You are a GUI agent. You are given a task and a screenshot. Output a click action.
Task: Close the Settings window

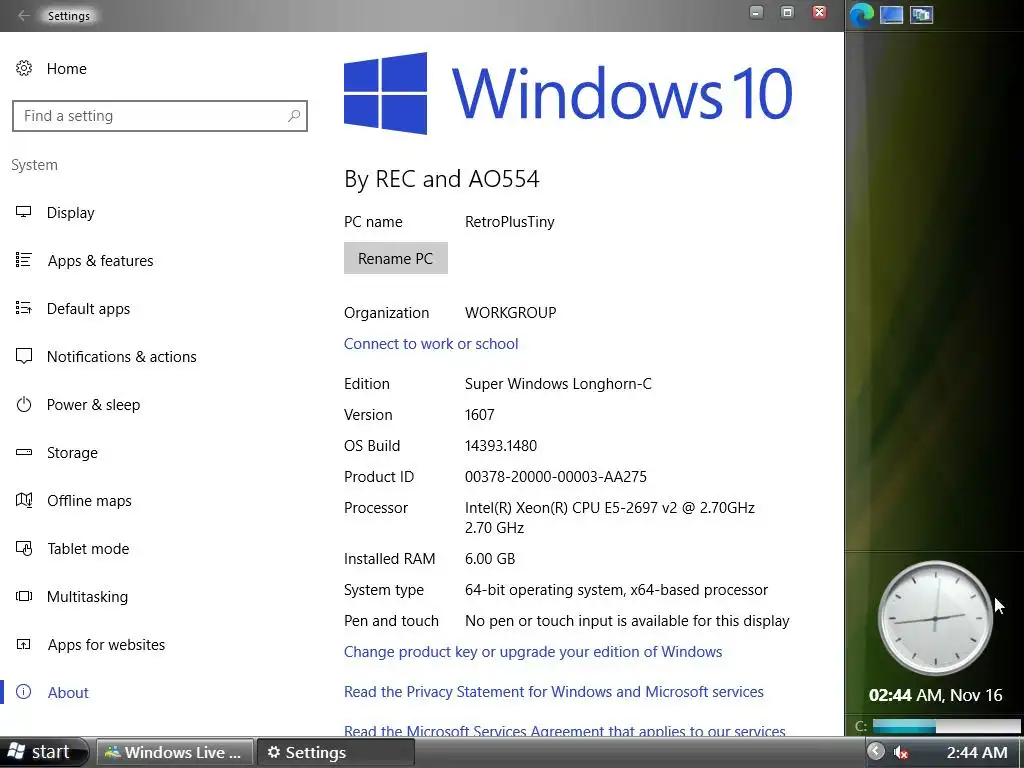point(819,12)
